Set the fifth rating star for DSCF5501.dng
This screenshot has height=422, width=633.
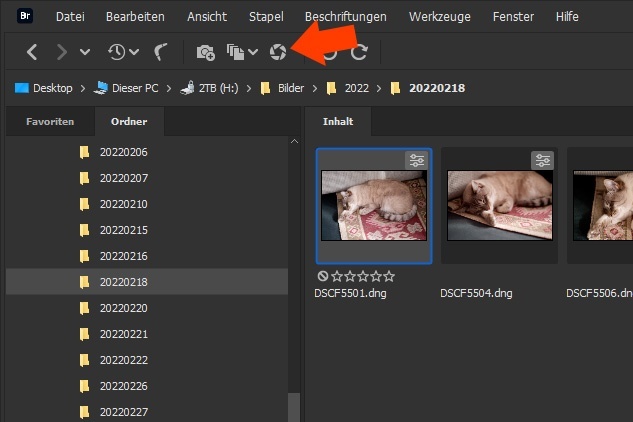point(389,276)
